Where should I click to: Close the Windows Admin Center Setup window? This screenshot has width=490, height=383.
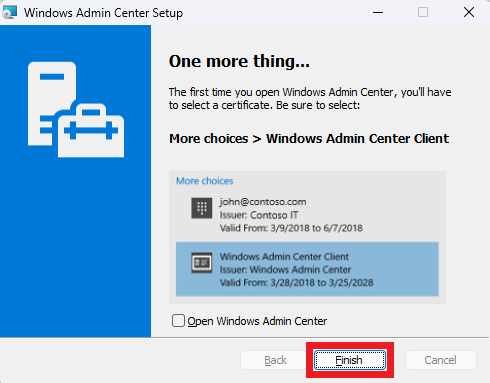pyautogui.click(x=469, y=12)
